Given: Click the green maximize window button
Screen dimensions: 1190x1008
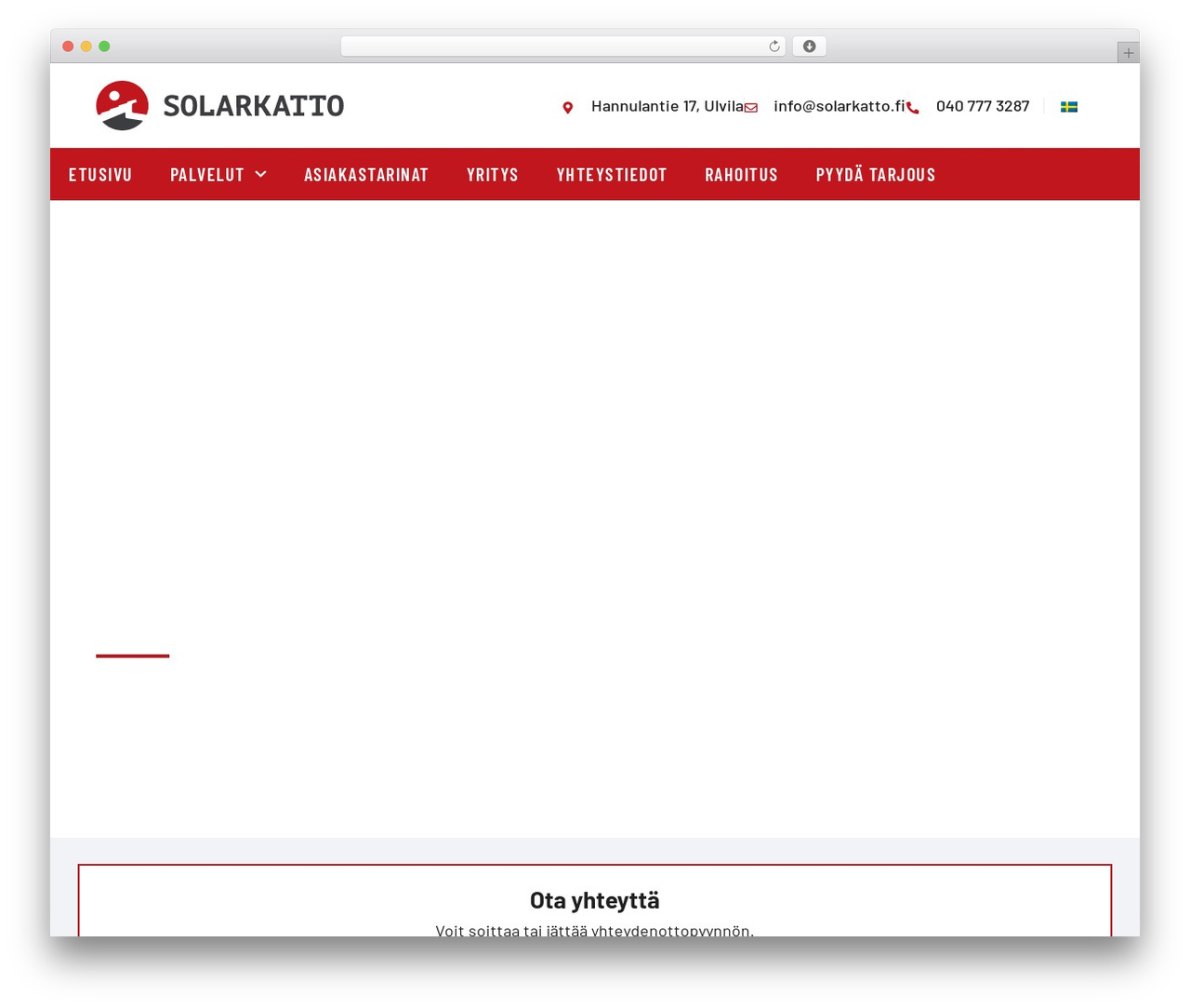Looking at the screenshot, I should [104, 46].
